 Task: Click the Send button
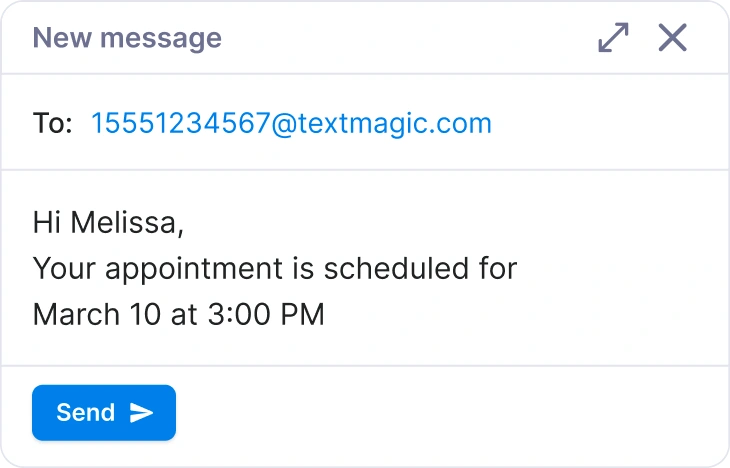[104, 412]
